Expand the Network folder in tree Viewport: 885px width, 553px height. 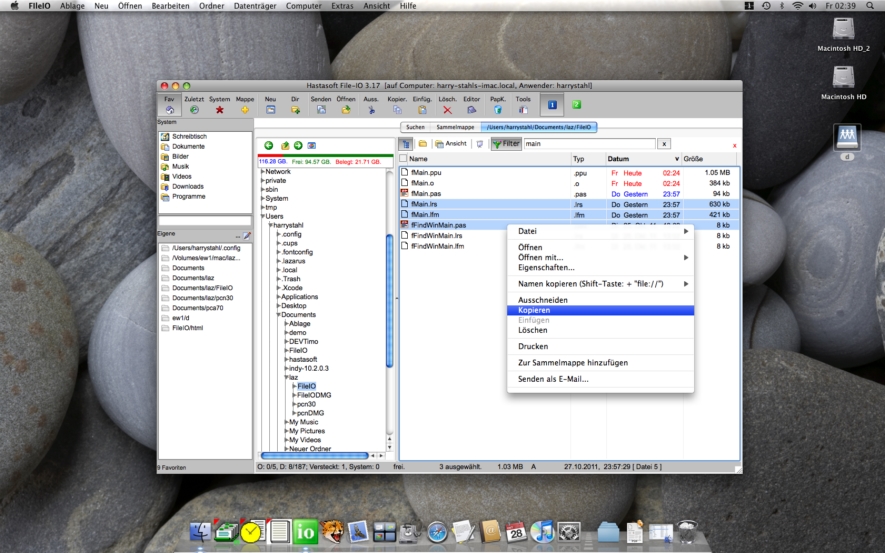262,172
